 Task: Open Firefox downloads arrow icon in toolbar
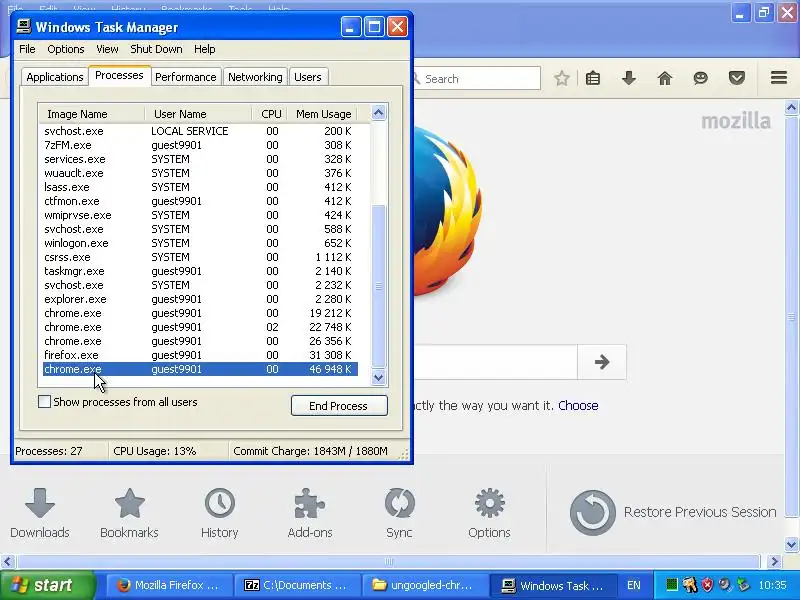[629, 79]
